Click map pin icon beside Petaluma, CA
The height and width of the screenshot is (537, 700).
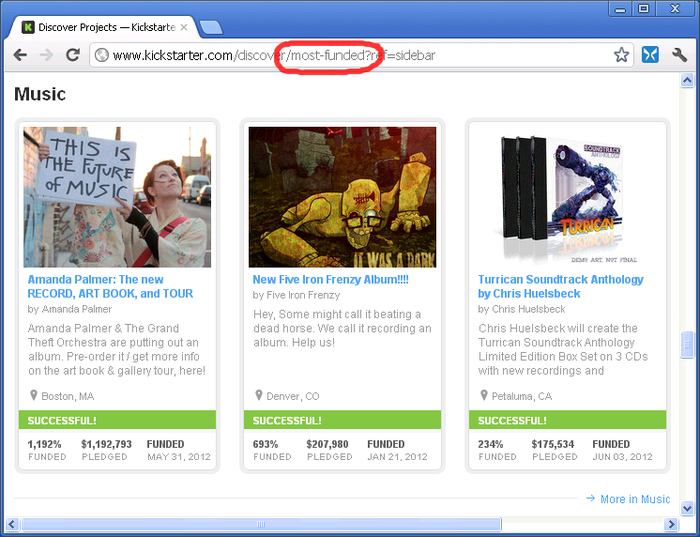[483, 395]
